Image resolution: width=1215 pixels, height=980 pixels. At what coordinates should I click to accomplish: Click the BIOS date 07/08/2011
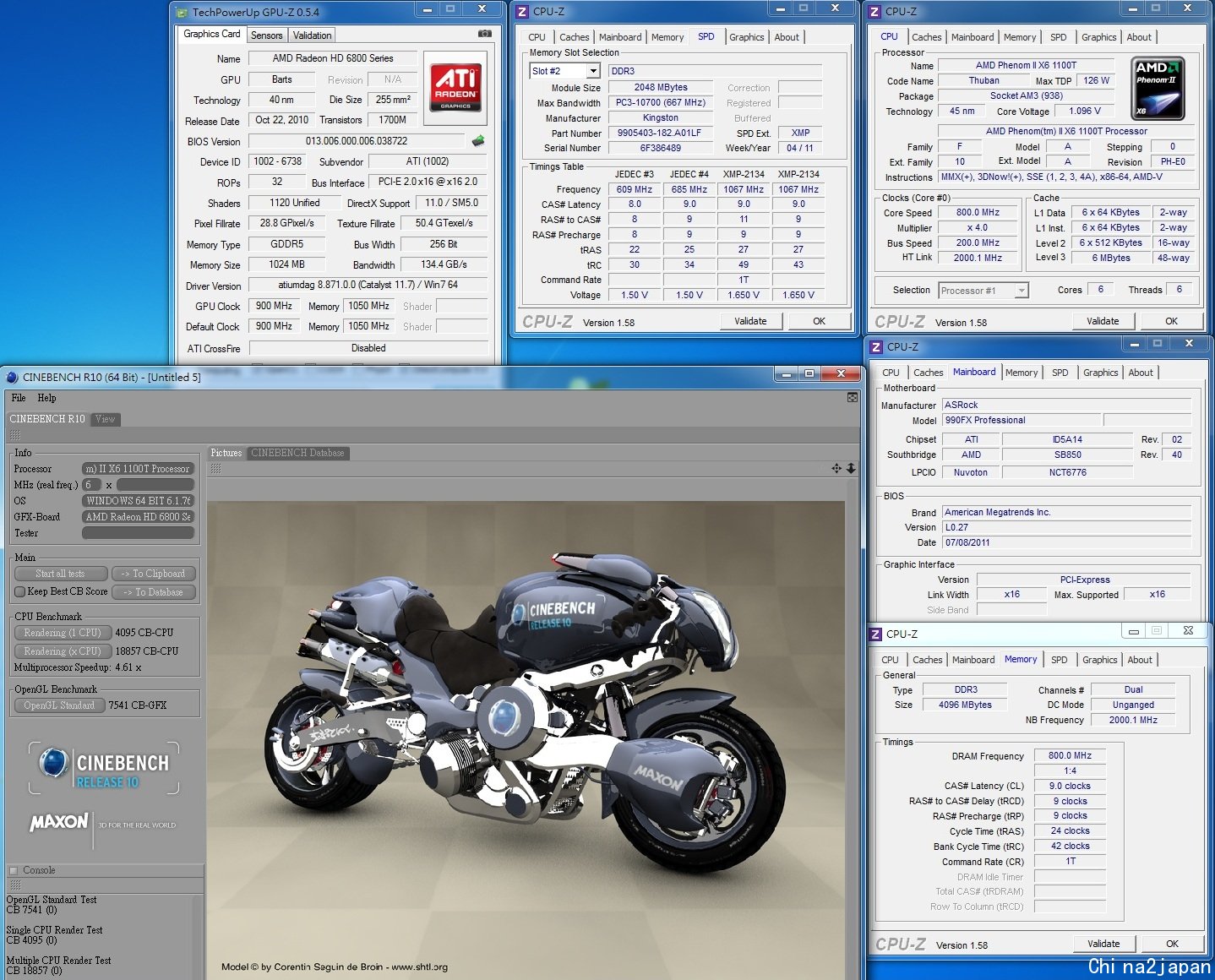[x=1067, y=542]
